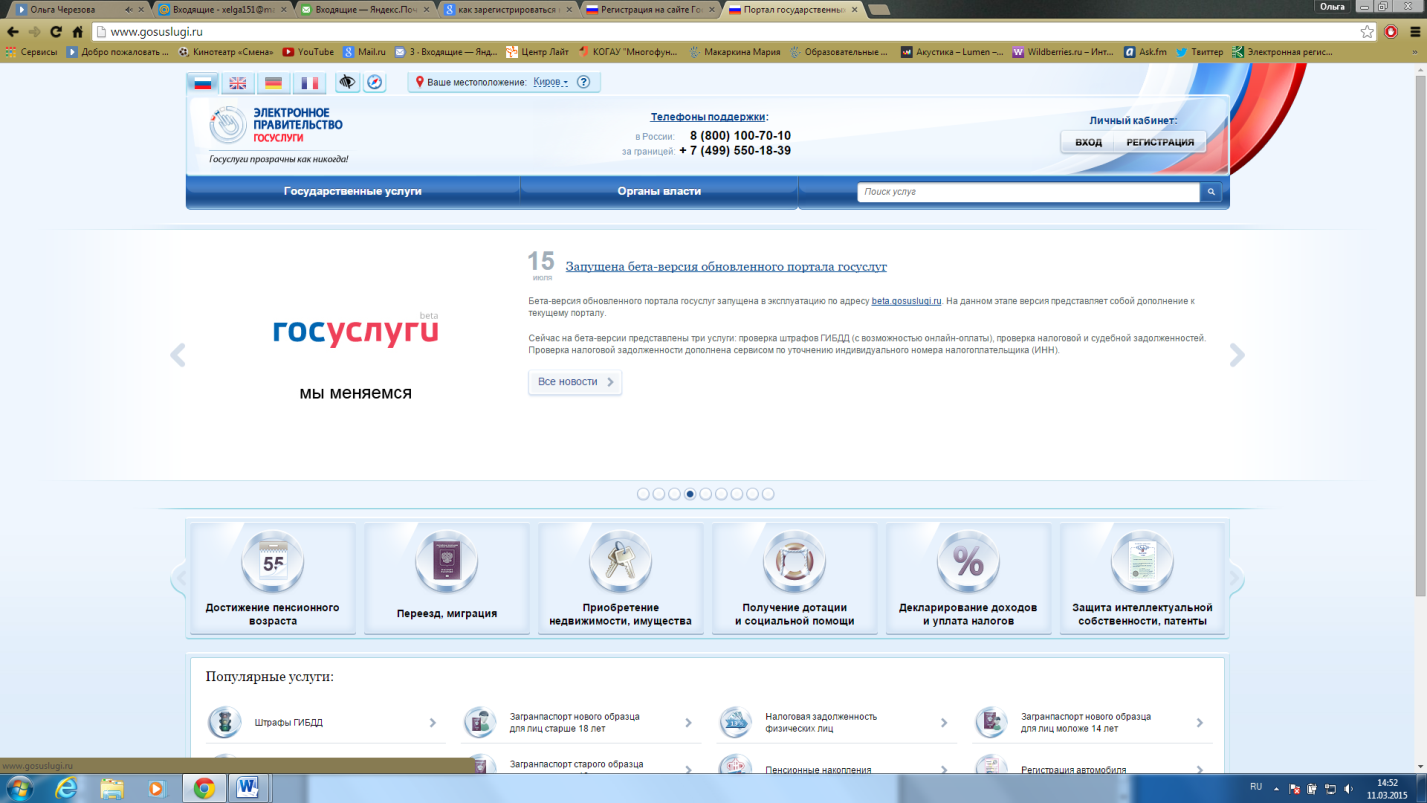Viewport: 1427px width, 803px height.
Task: Select the third news carousel dot
Action: (674, 494)
